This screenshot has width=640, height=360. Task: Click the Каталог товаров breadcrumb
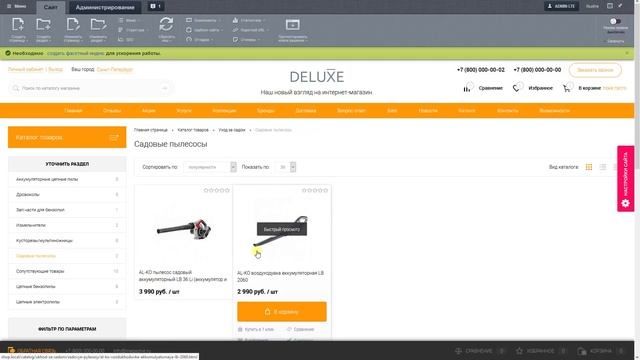(193, 130)
